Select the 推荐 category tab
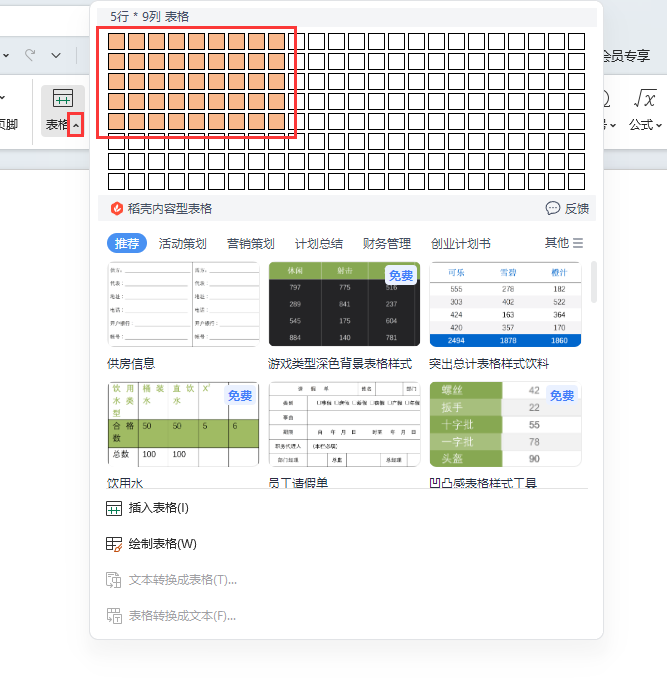667x697 pixels. (x=127, y=244)
